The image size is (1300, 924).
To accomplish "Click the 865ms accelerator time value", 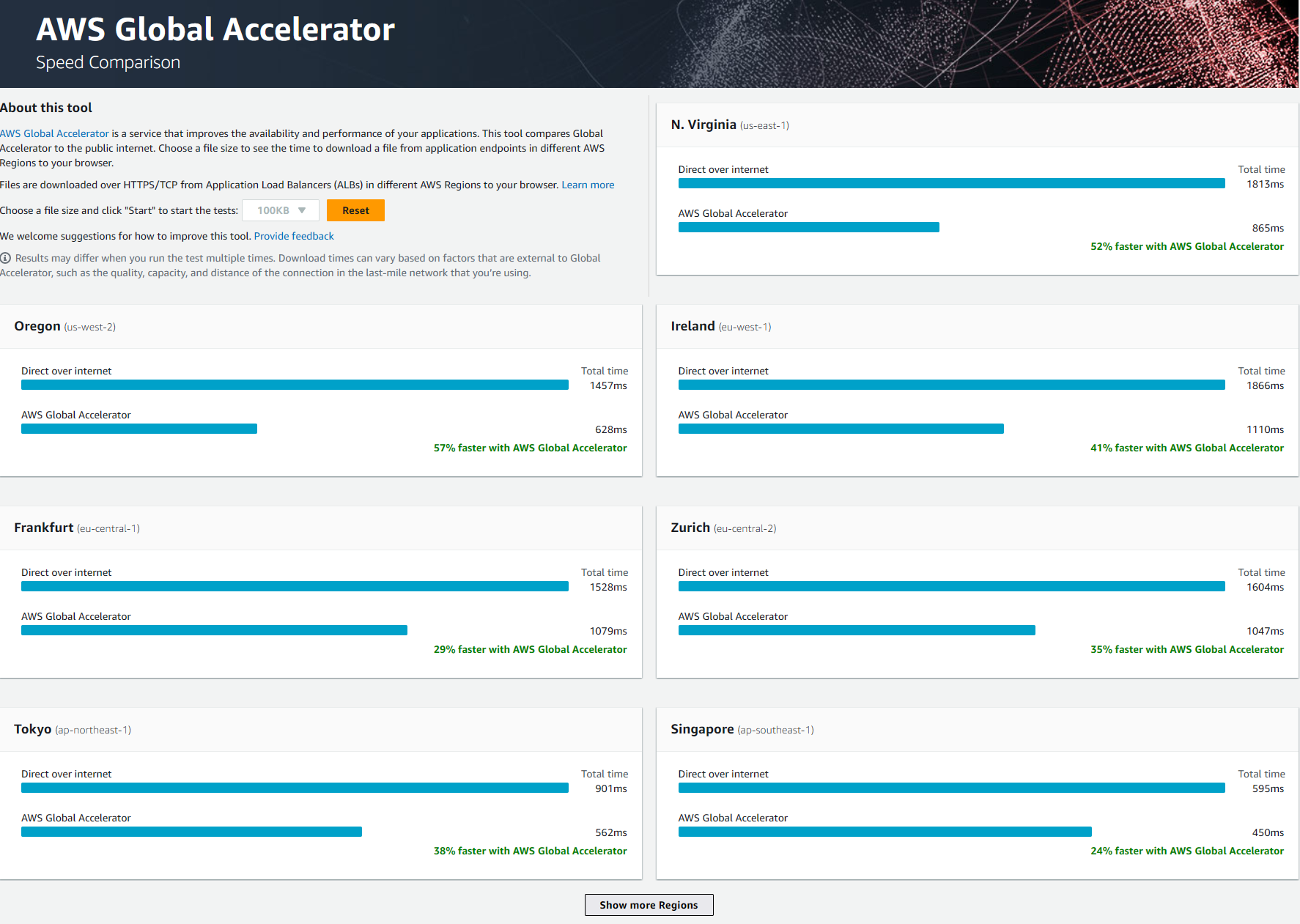I will tap(1268, 228).
